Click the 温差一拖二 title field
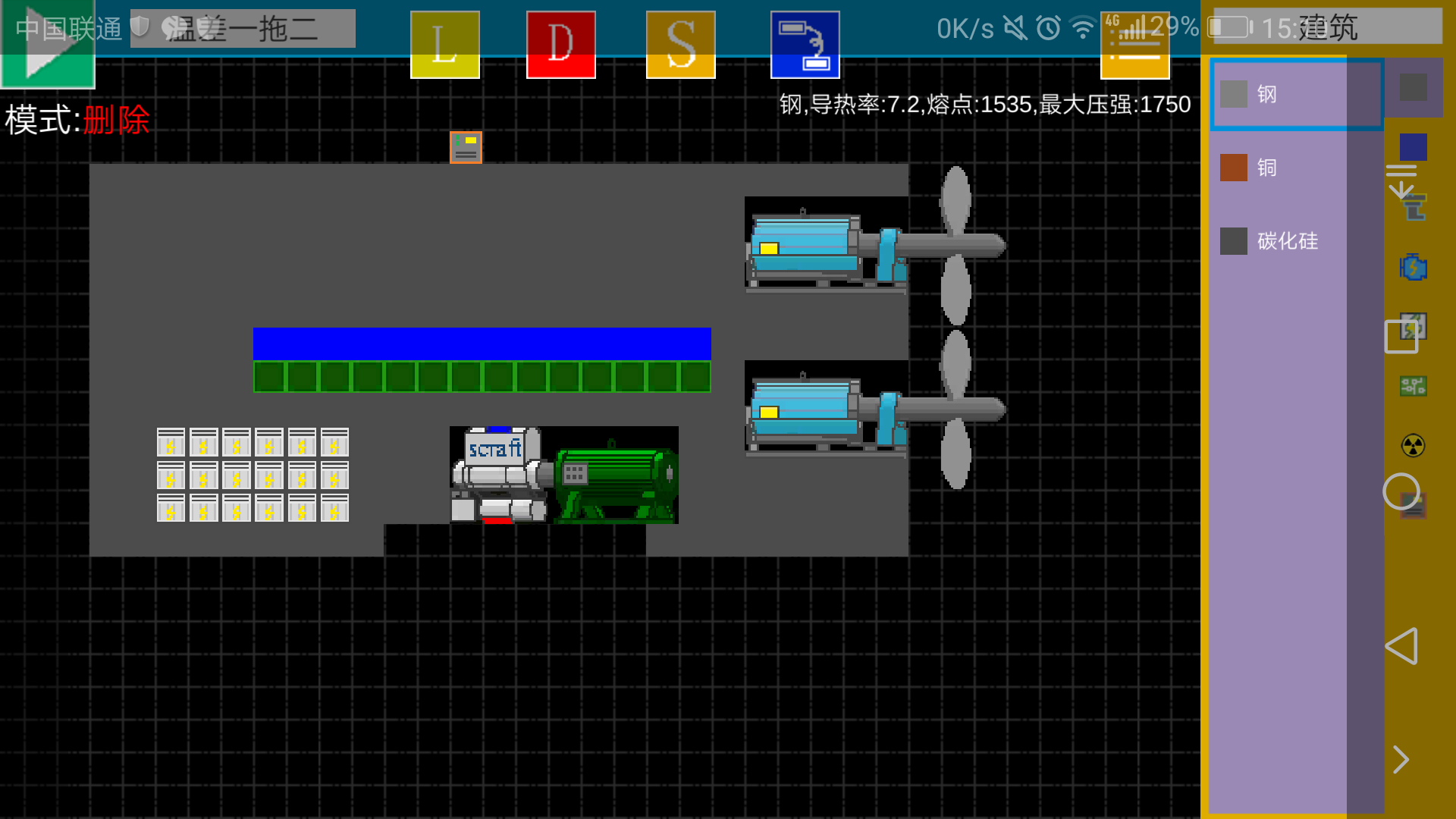This screenshot has height=819, width=1456. tap(243, 29)
